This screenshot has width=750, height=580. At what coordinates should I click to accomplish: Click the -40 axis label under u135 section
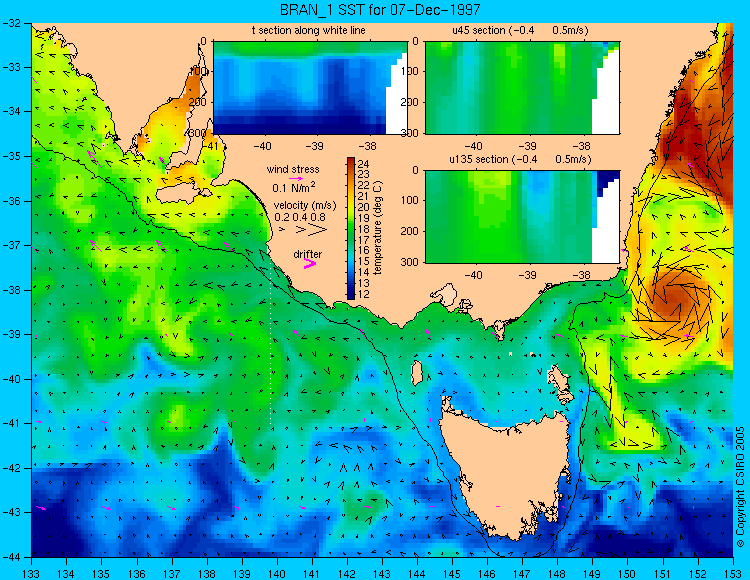[x=473, y=275]
